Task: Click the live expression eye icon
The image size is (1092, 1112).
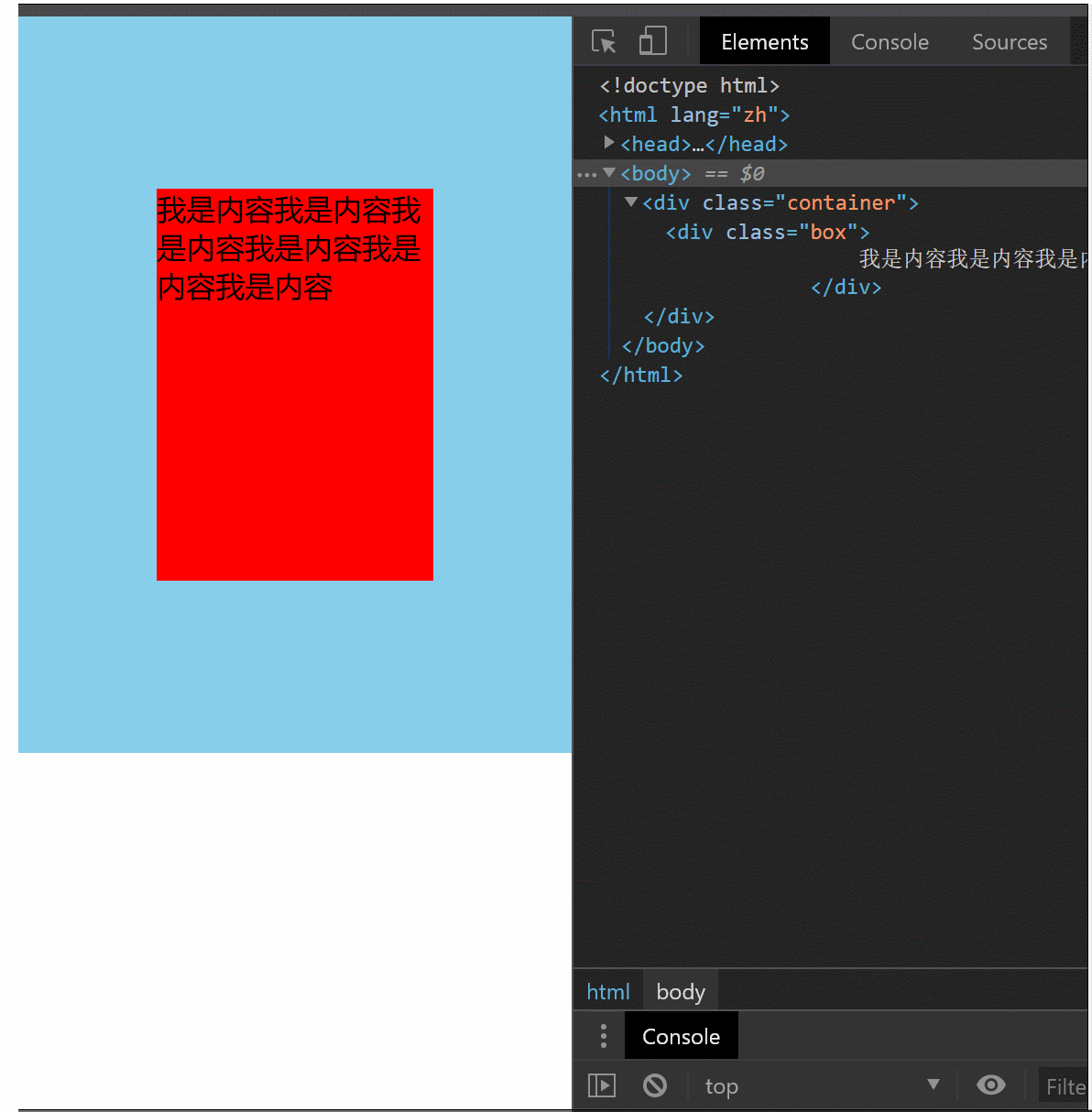Action: pos(990,1085)
